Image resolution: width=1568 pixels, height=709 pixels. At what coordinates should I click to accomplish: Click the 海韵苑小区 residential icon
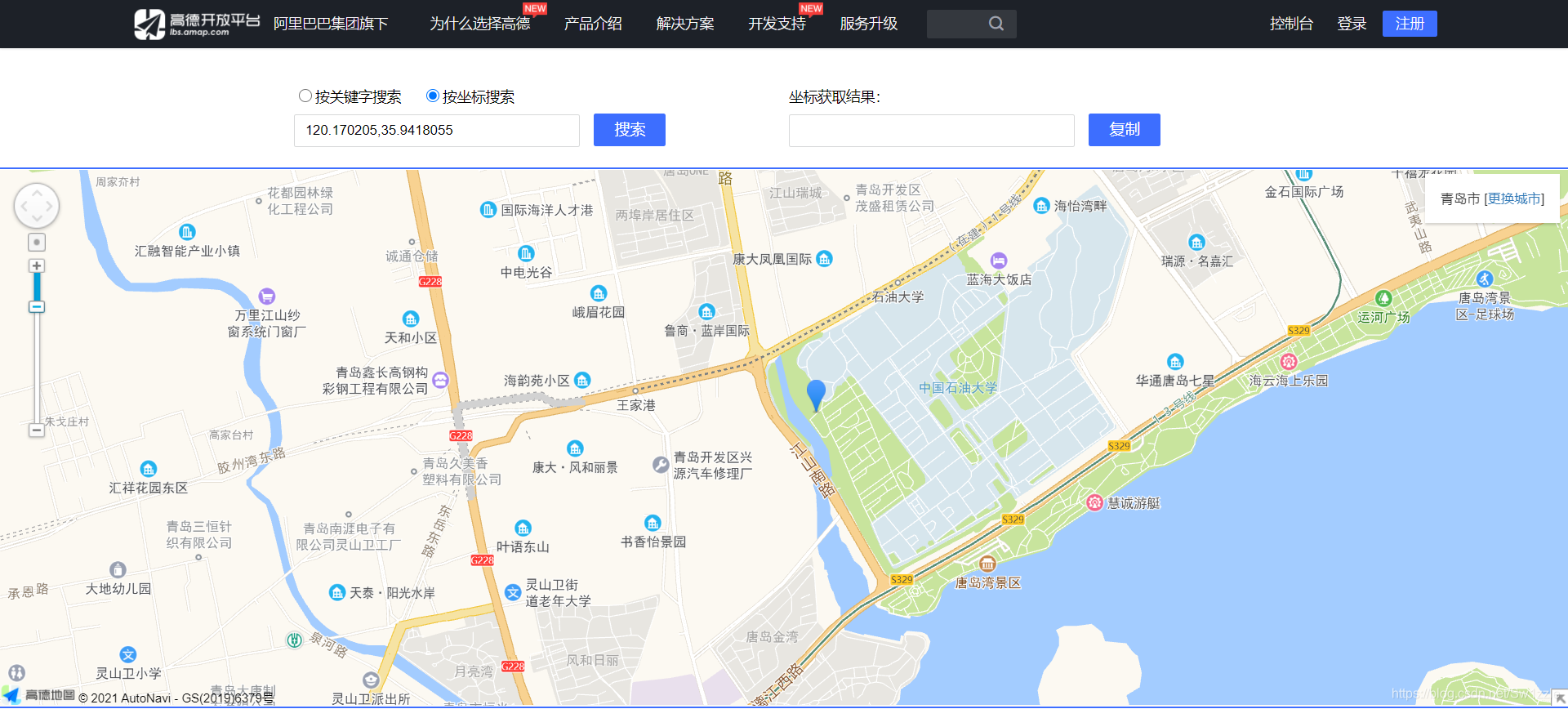(582, 380)
